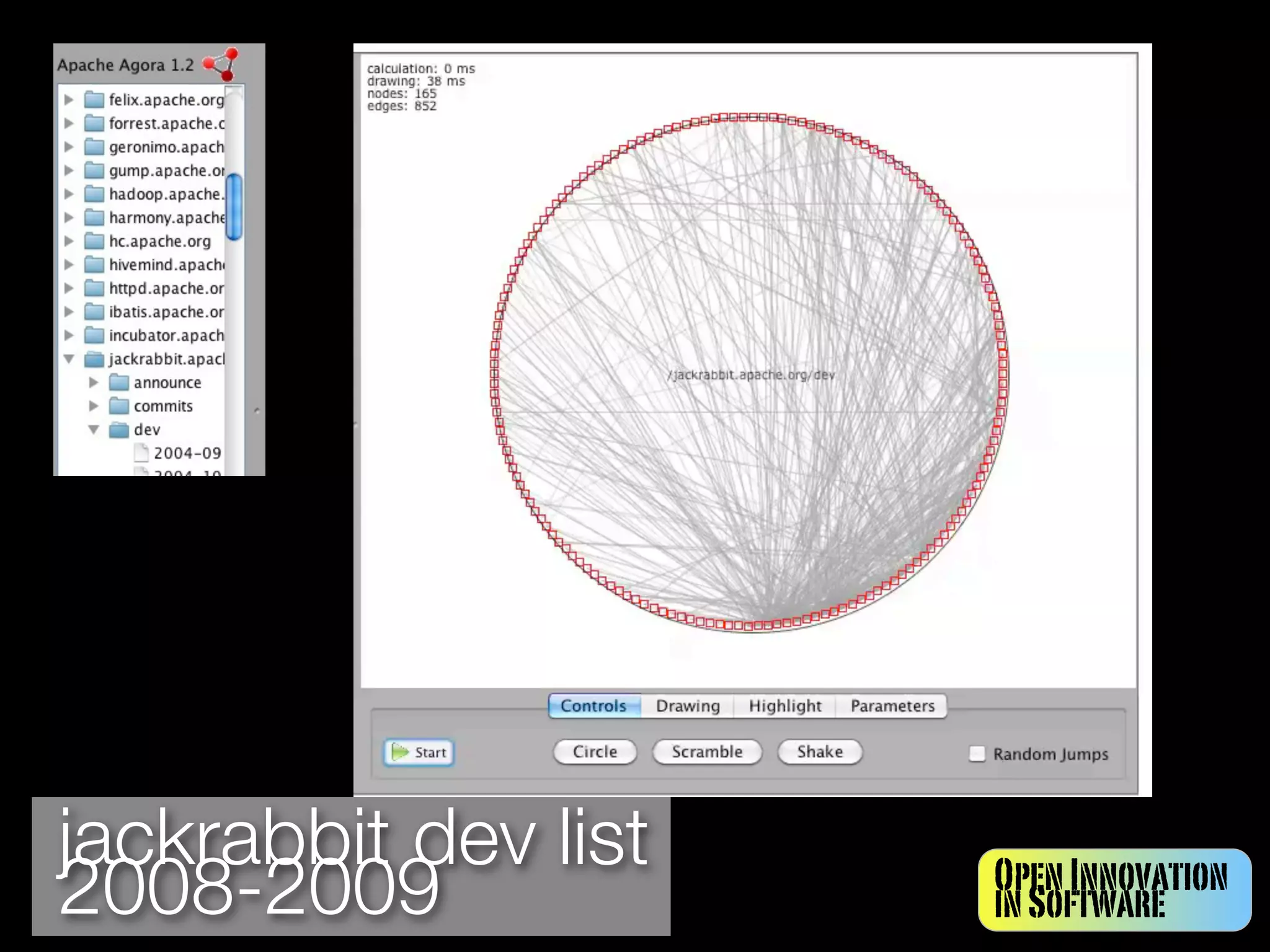The width and height of the screenshot is (1270, 952).
Task: Click the hadoop.apache folder icon
Action: [x=94, y=194]
